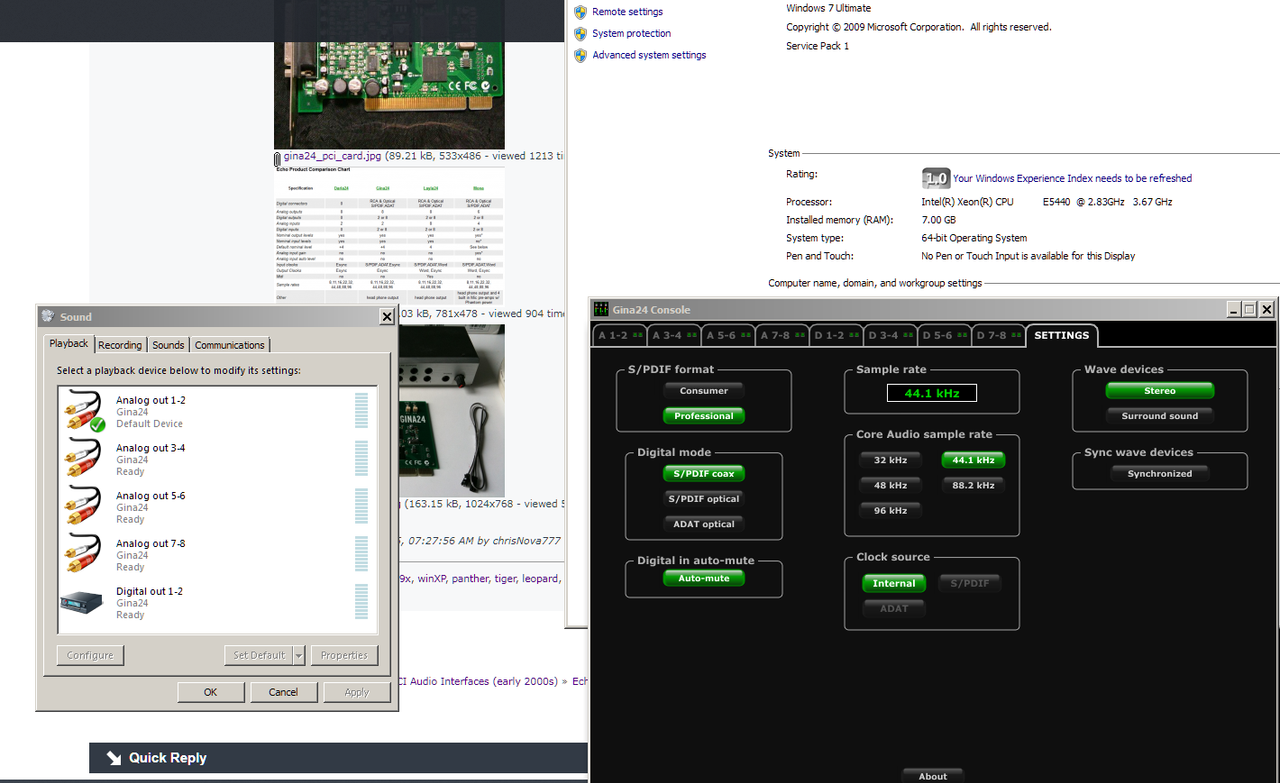Click the PCI card photo thumbnail
This screenshot has height=783, width=1280.
(x=389, y=74)
